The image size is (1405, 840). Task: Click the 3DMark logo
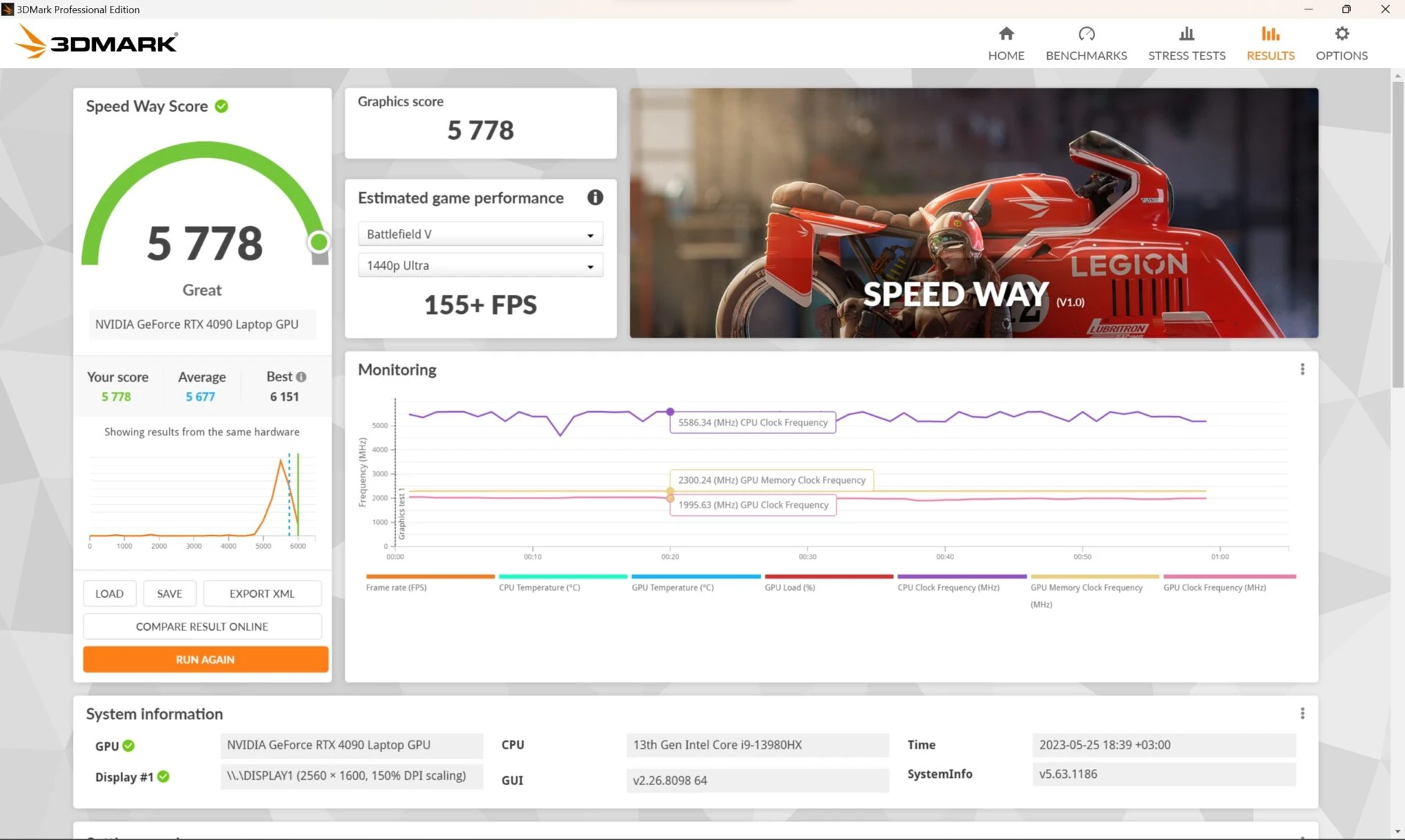[96, 42]
